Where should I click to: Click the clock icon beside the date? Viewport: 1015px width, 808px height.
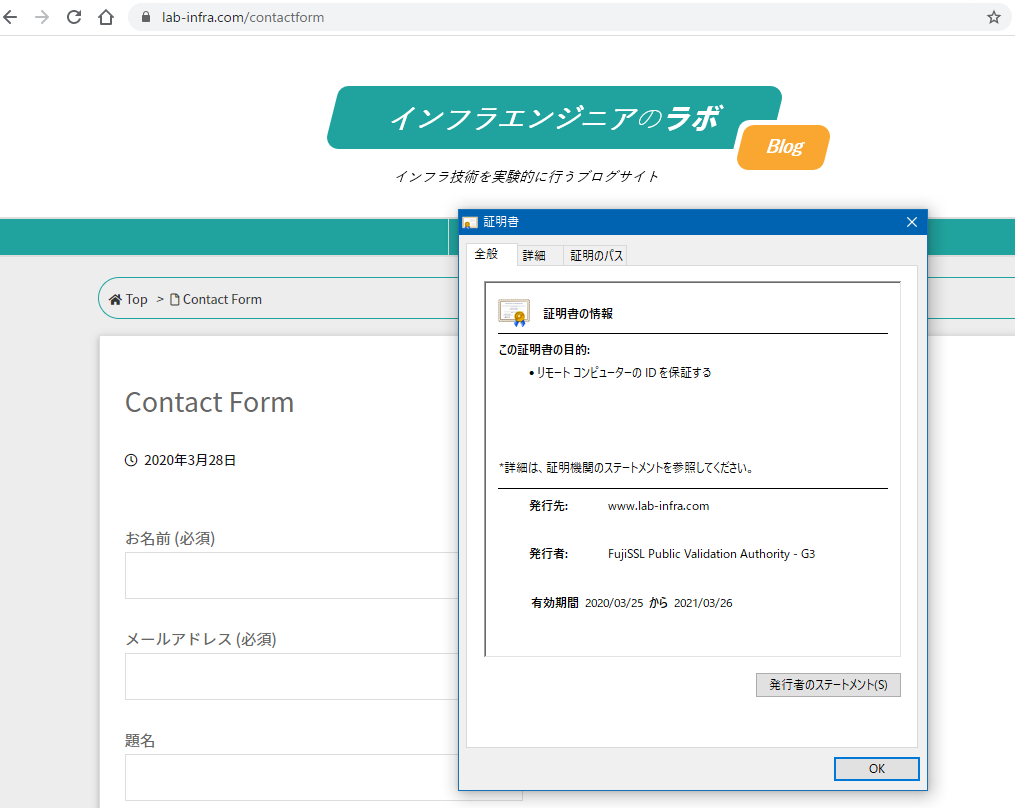[131, 460]
